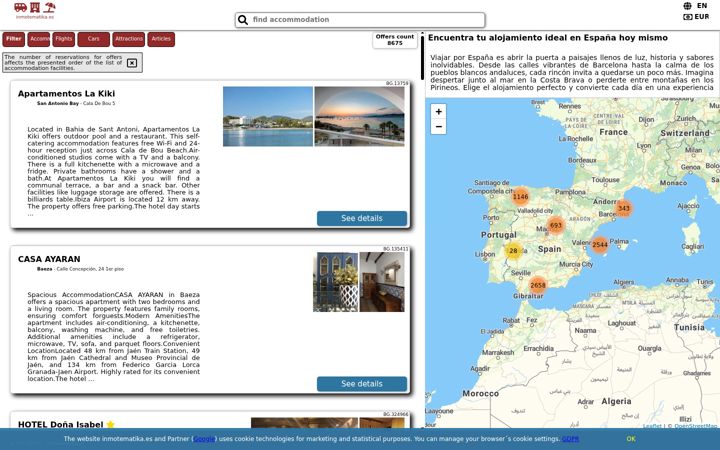Open the 343 map cluster near Barcelona

[x=624, y=208]
